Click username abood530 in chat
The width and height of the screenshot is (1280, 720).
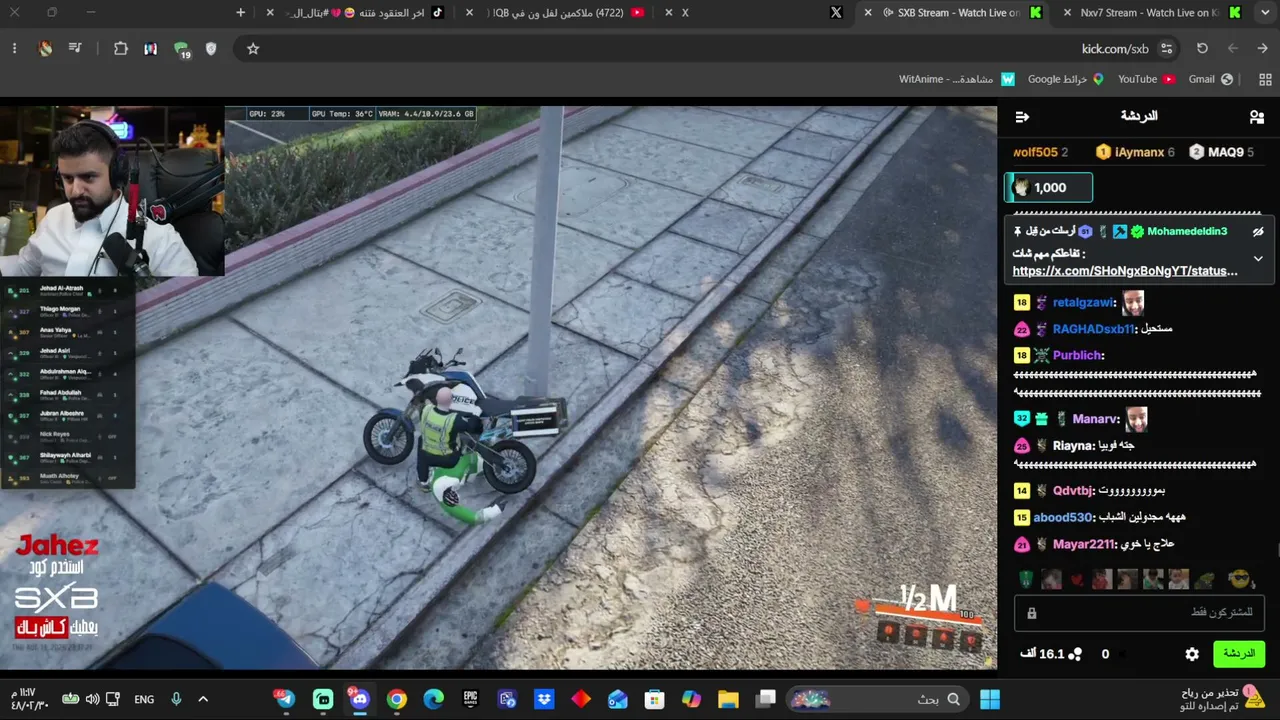coord(1063,518)
